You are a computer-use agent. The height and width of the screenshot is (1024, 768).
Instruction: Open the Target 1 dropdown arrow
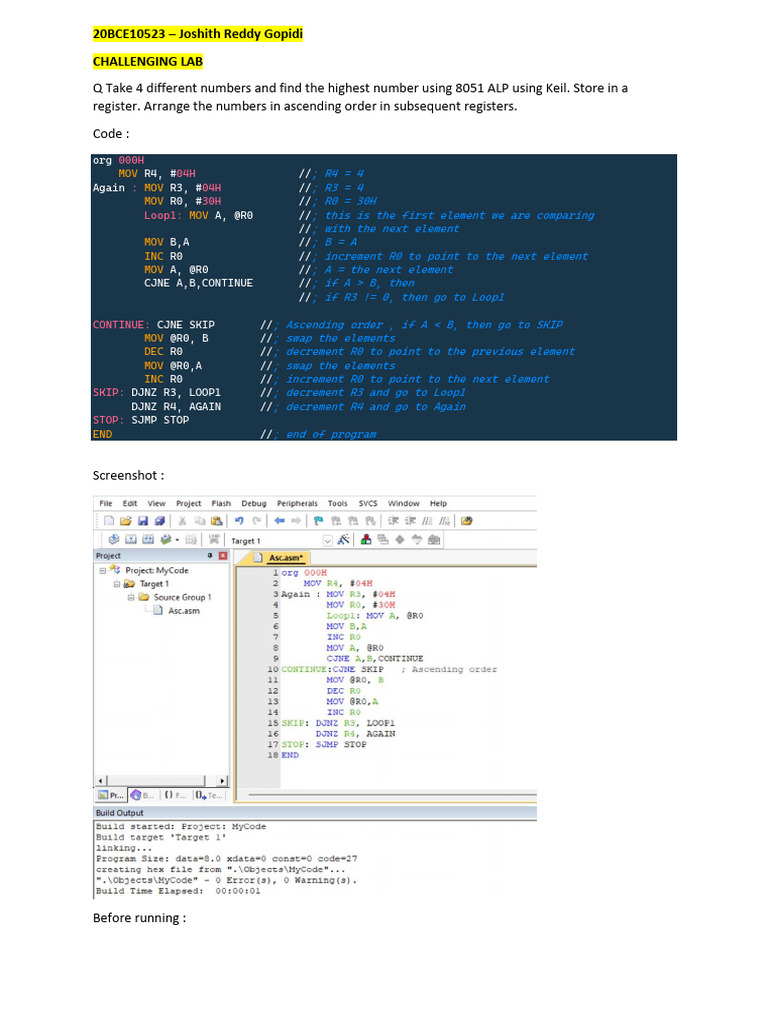click(x=327, y=541)
